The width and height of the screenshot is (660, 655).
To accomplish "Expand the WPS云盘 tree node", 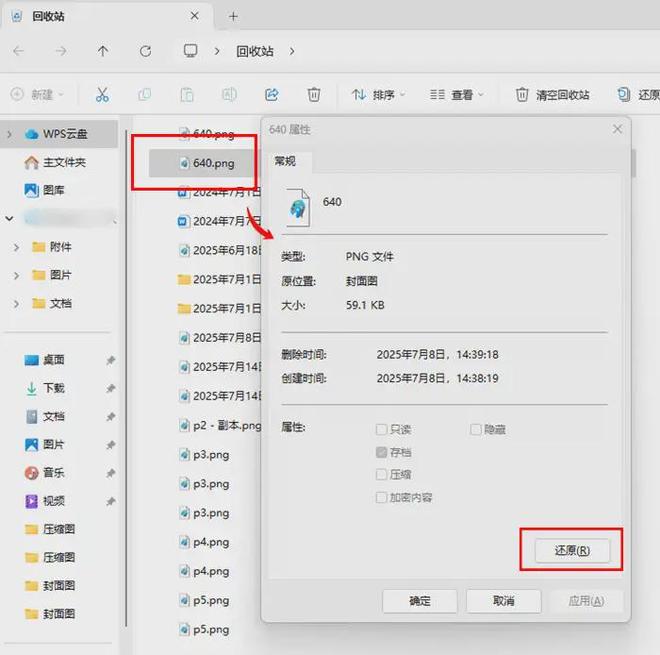I will (10, 134).
